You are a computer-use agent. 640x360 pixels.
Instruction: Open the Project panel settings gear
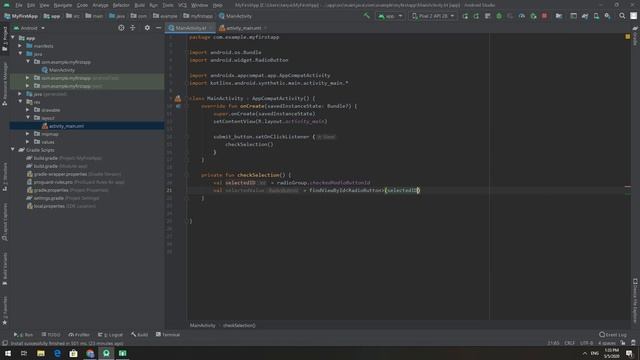tap(147, 28)
